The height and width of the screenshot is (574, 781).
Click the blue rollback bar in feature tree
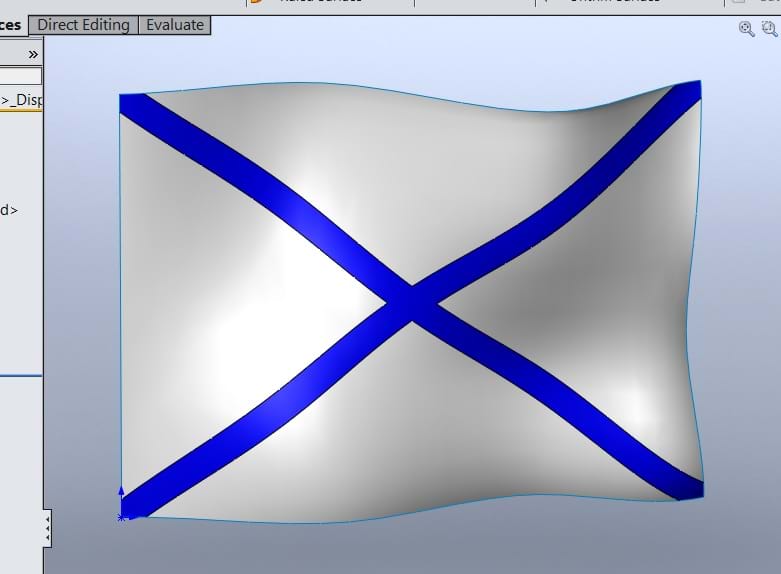pyautogui.click(x=20, y=376)
